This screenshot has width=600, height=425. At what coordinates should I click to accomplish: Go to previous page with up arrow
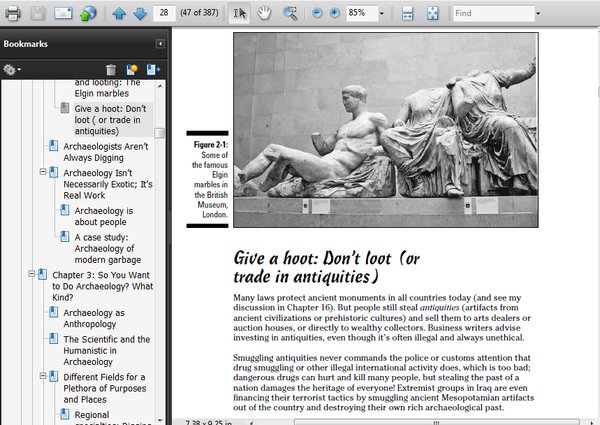point(119,13)
